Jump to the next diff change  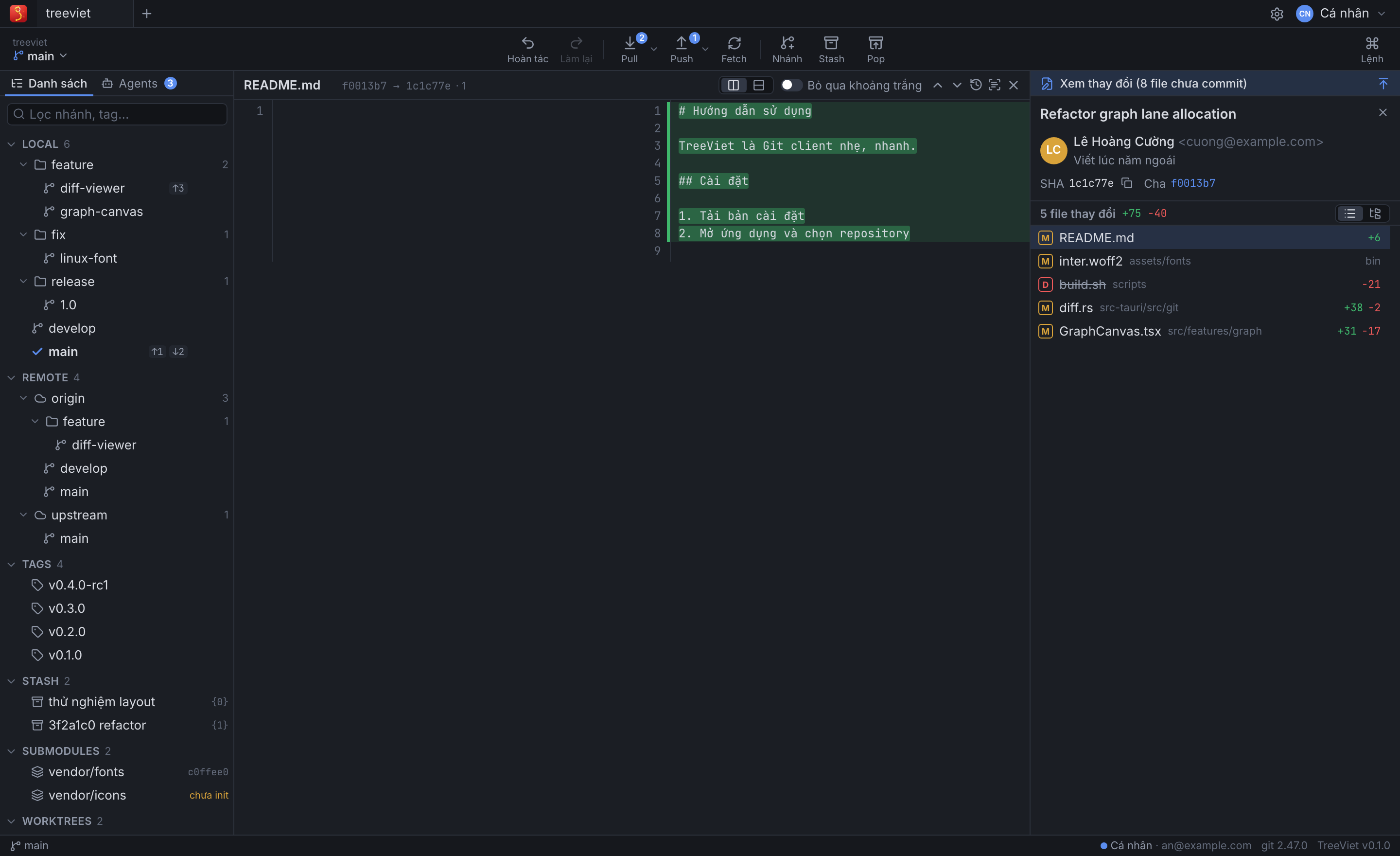coord(957,85)
